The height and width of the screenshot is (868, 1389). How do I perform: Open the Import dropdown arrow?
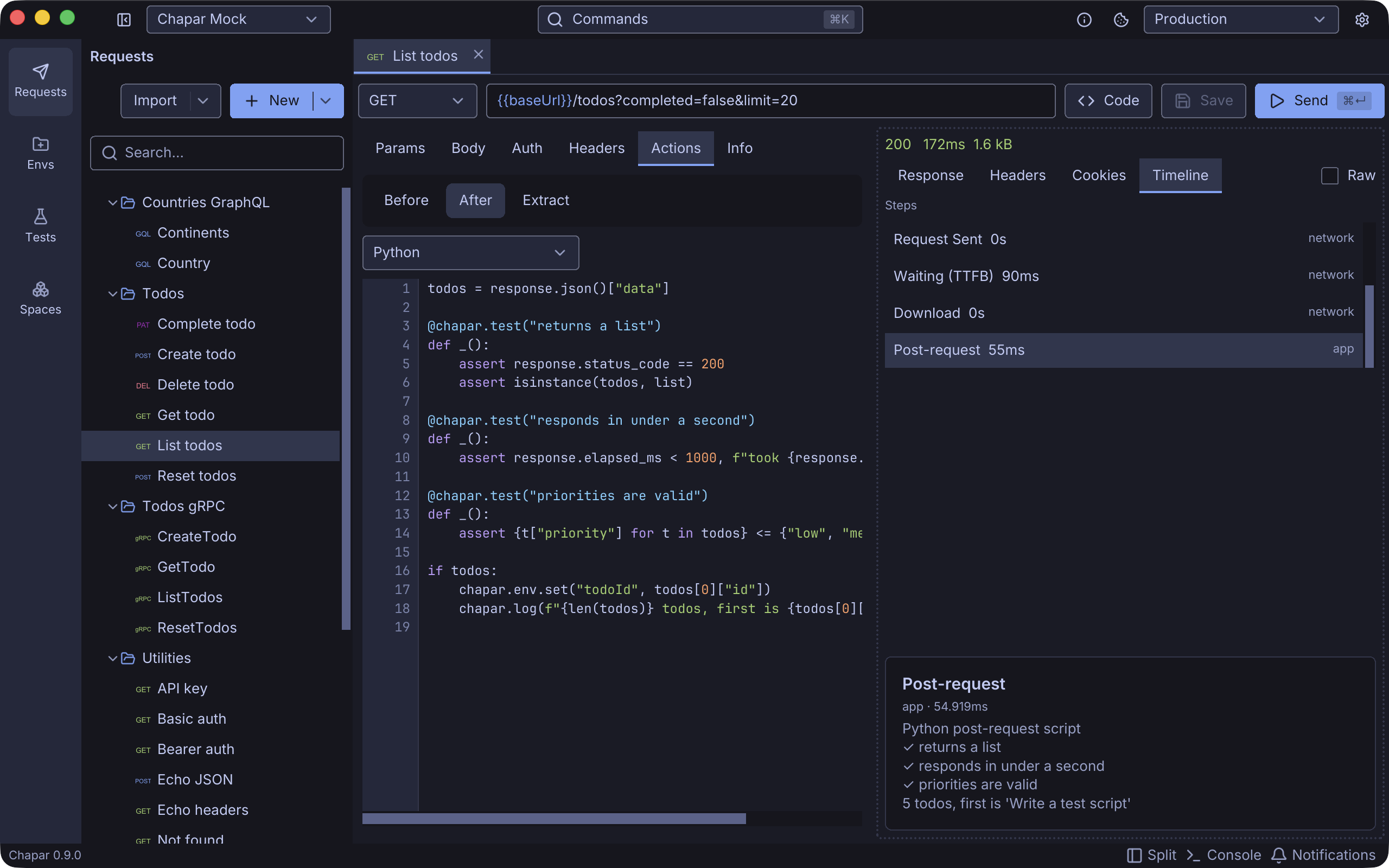tap(203, 100)
